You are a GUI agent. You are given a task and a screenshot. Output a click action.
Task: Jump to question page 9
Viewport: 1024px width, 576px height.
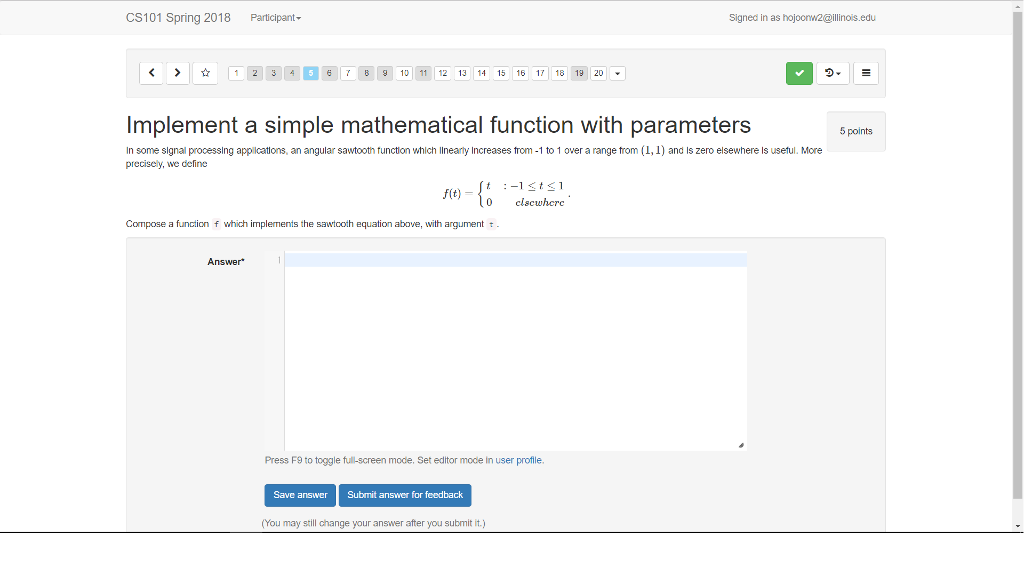385,73
